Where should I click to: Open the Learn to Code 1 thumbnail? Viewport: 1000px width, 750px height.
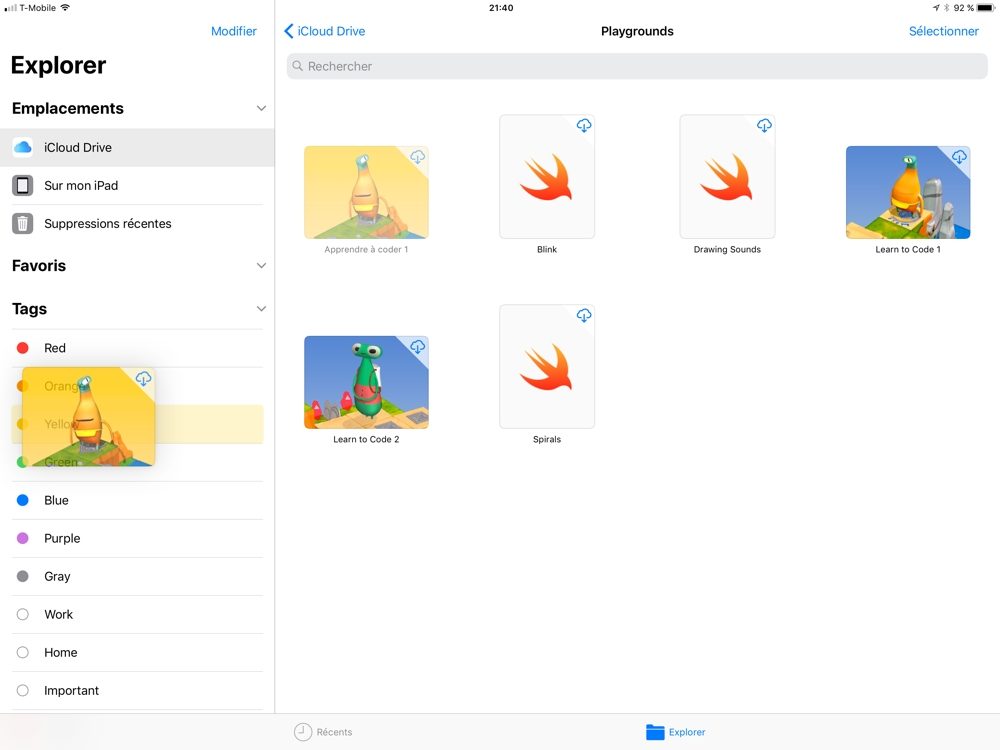click(x=908, y=193)
